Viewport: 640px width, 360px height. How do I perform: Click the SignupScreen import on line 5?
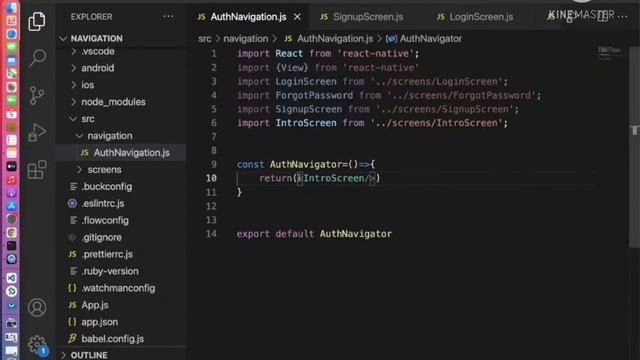(378, 109)
